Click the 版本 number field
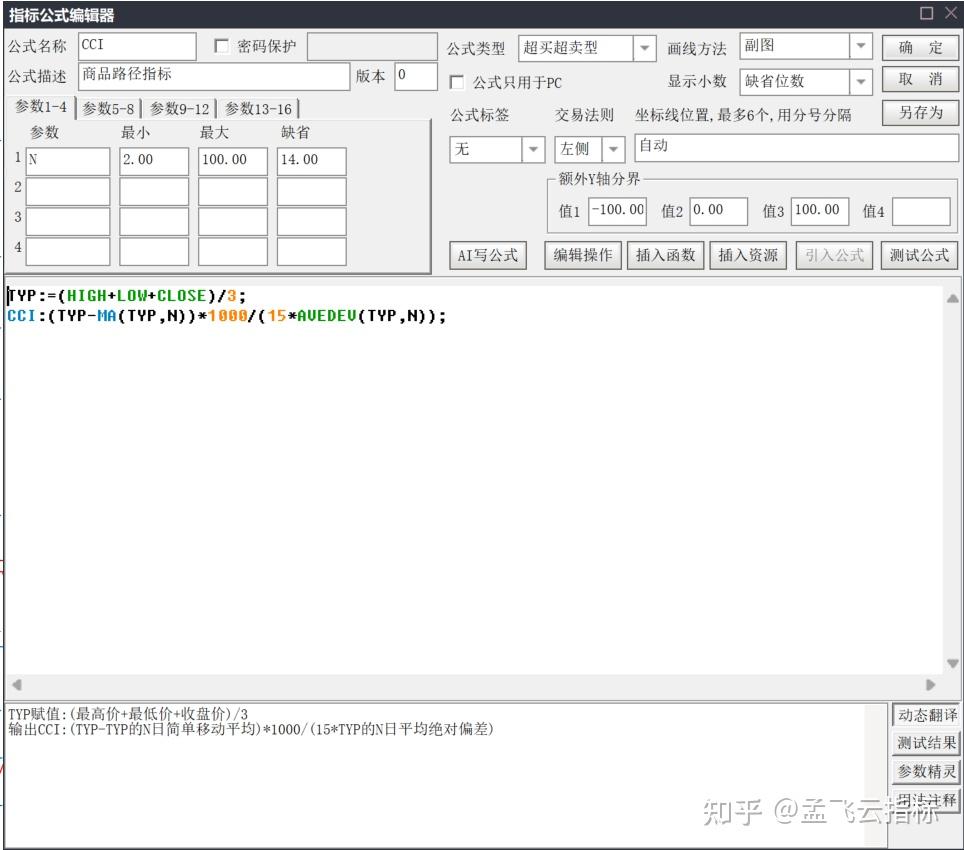Screen dimensions: 964x850 click(x=416, y=76)
